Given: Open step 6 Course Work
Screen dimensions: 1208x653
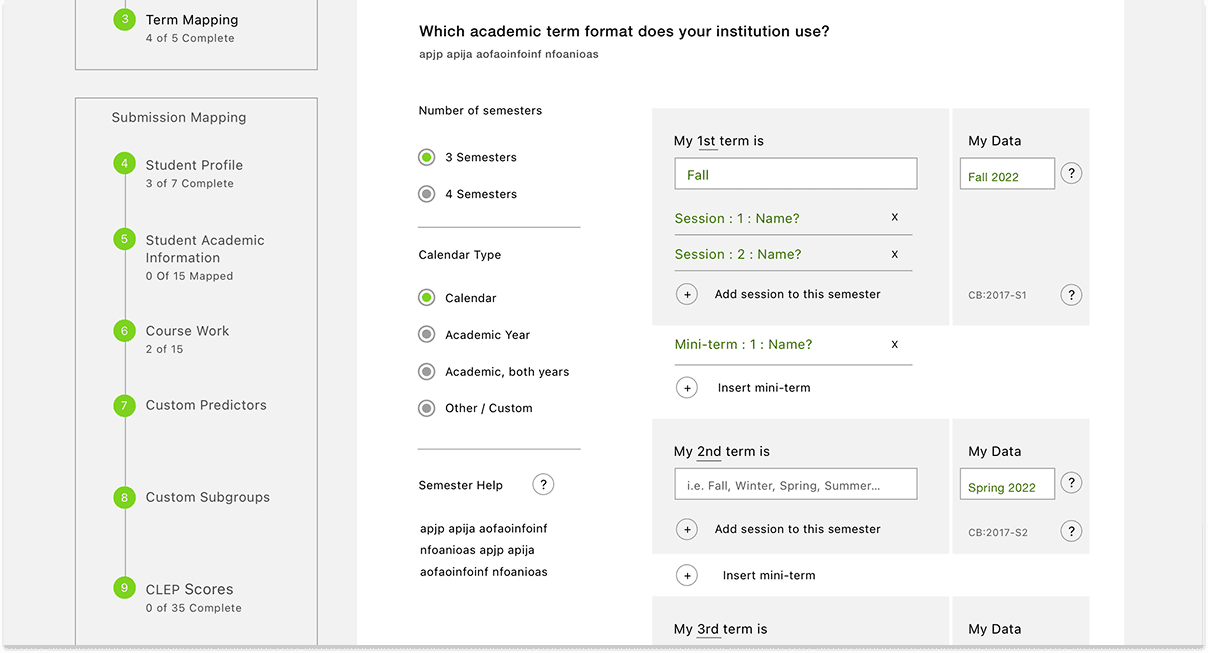Looking at the screenshot, I should (187, 331).
